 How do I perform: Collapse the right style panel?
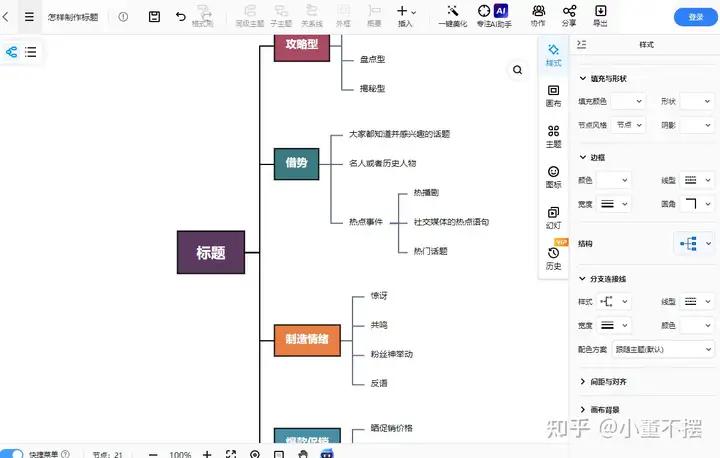(581, 44)
